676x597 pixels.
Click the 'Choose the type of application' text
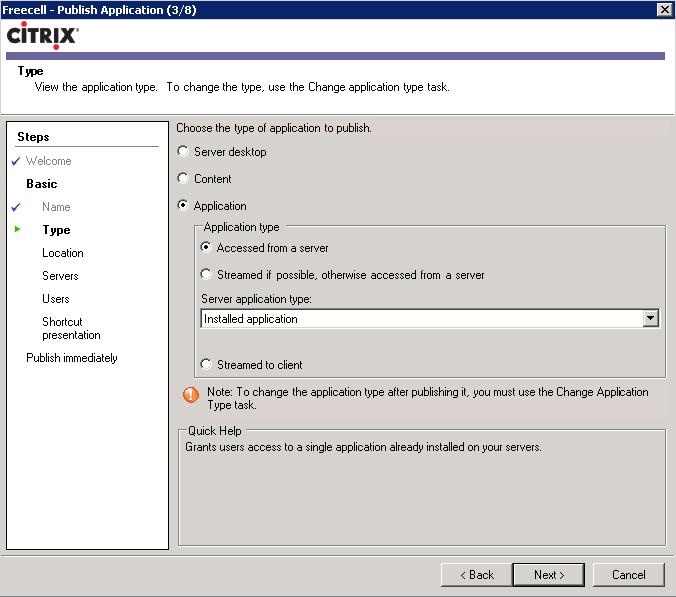[x=274, y=128]
